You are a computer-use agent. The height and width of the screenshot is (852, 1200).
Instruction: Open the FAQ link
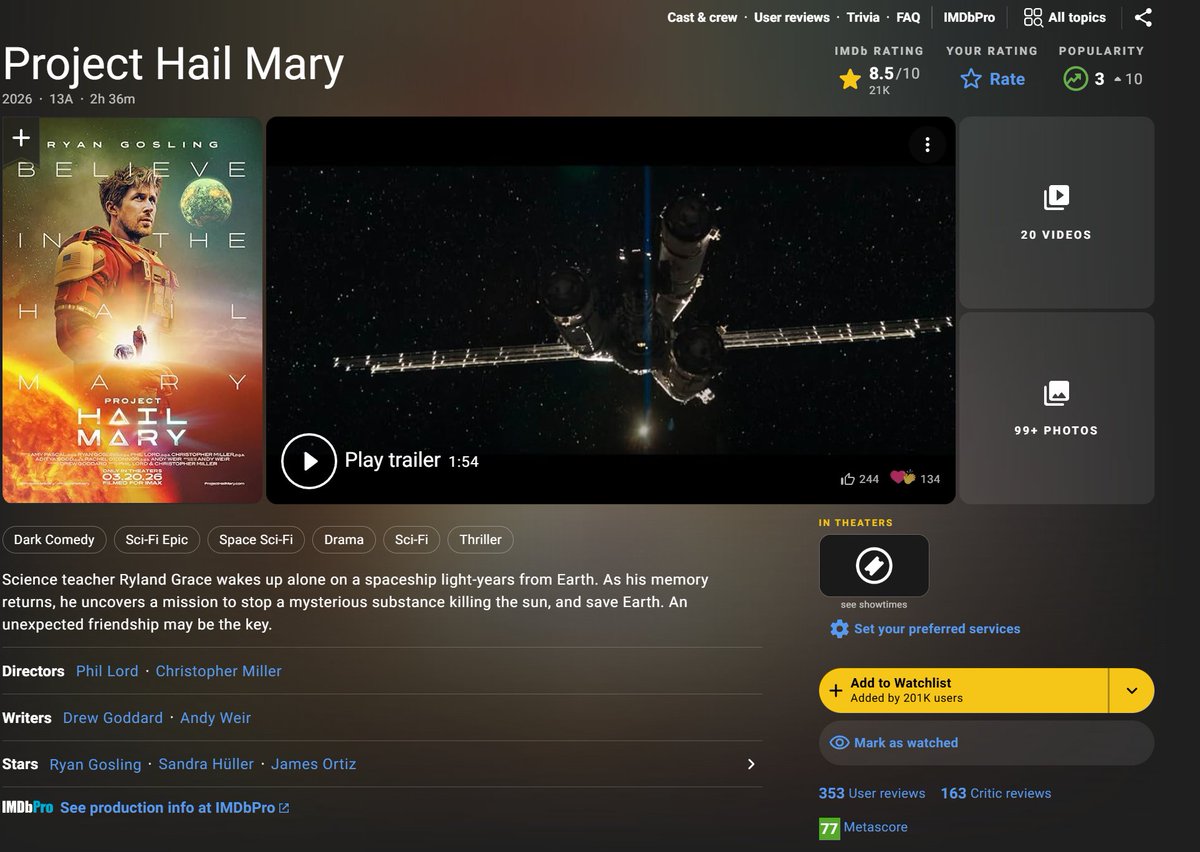[x=908, y=17]
